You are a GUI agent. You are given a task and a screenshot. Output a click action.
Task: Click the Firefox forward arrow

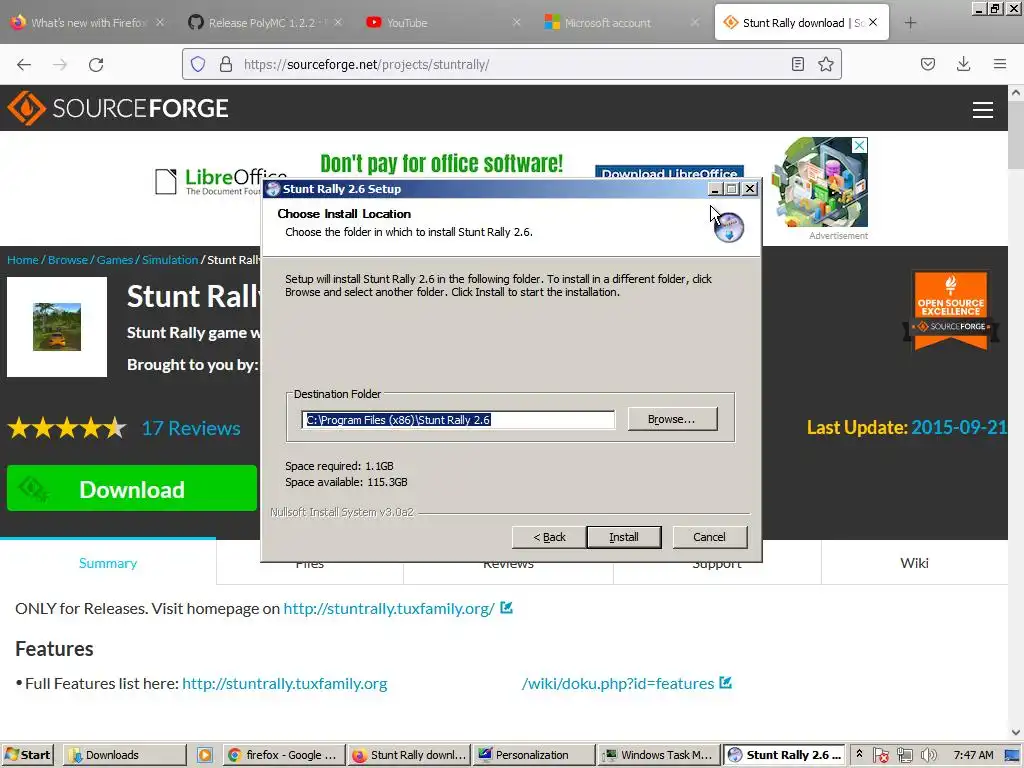pos(60,64)
